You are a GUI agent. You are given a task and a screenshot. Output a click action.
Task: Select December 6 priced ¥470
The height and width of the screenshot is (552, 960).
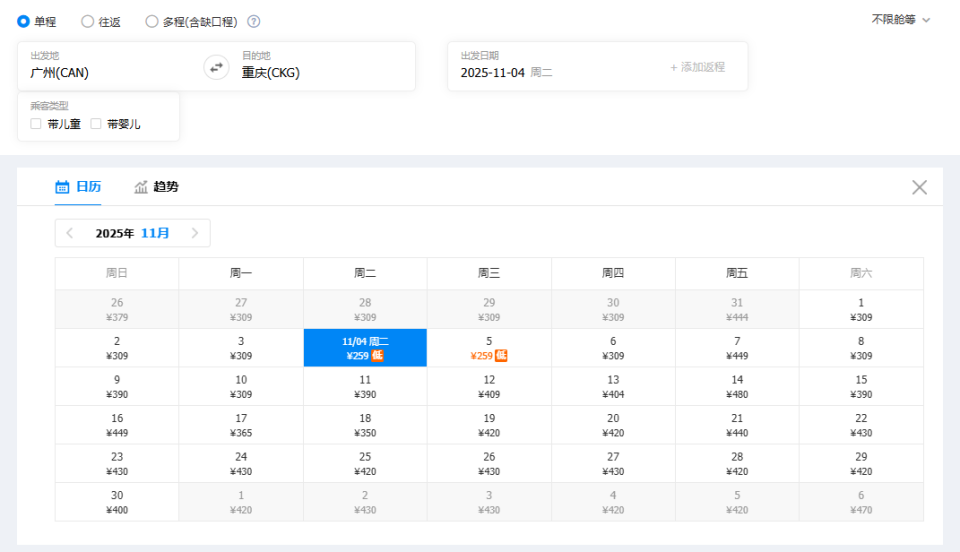pyautogui.click(x=861, y=502)
